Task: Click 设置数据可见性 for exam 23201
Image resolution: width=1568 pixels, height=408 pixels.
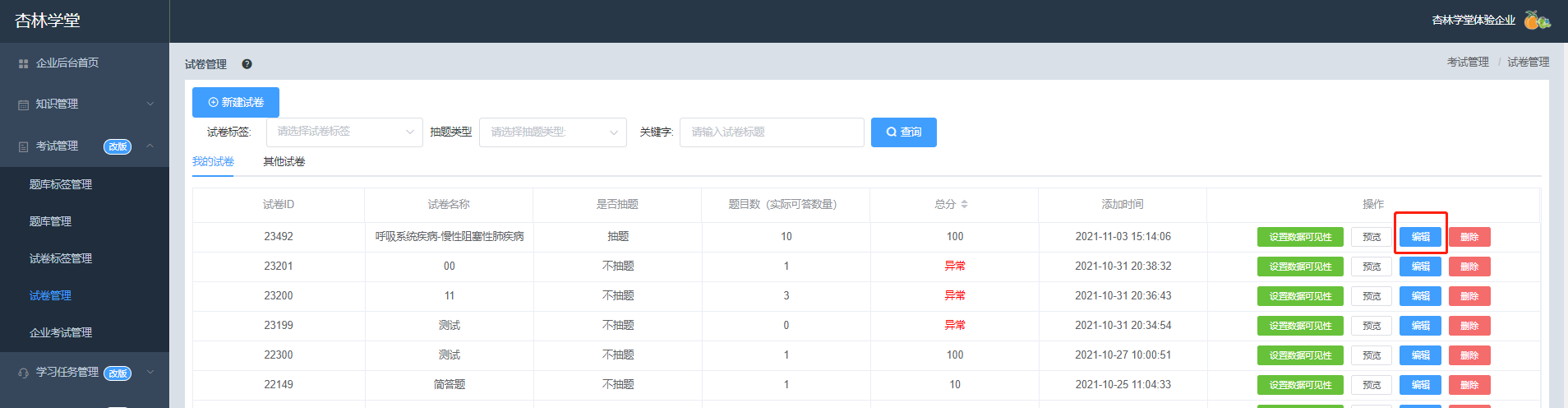Action: pyautogui.click(x=1300, y=267)
